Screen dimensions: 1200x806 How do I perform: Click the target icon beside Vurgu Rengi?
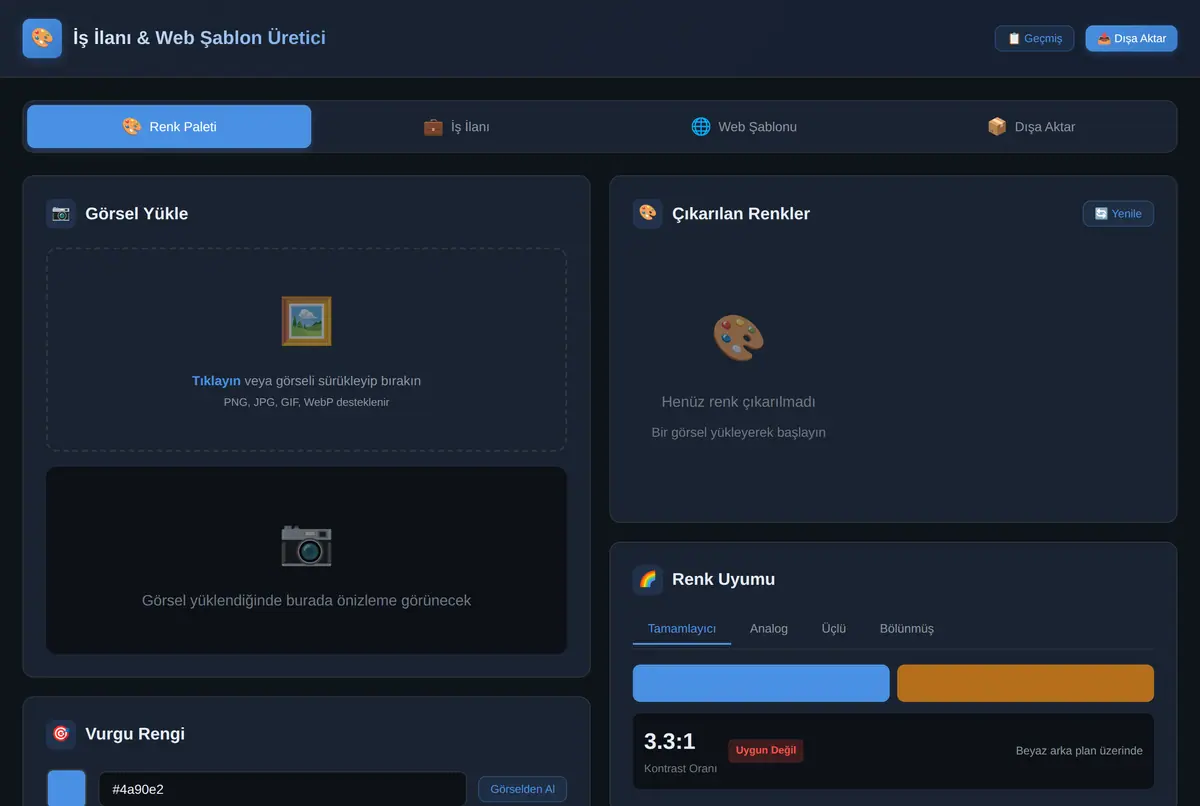pos(61,734)
